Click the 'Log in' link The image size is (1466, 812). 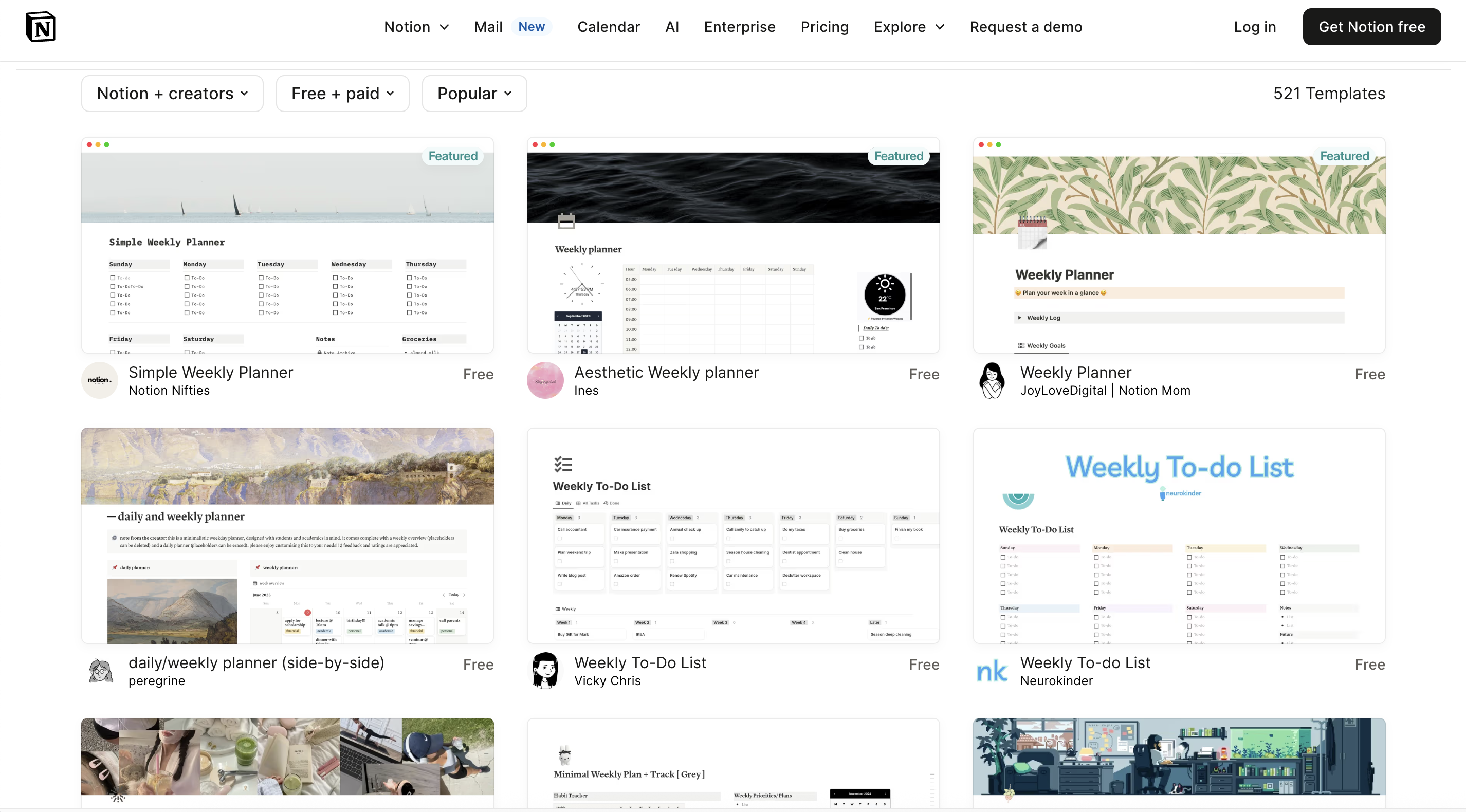pos(1254,27)
